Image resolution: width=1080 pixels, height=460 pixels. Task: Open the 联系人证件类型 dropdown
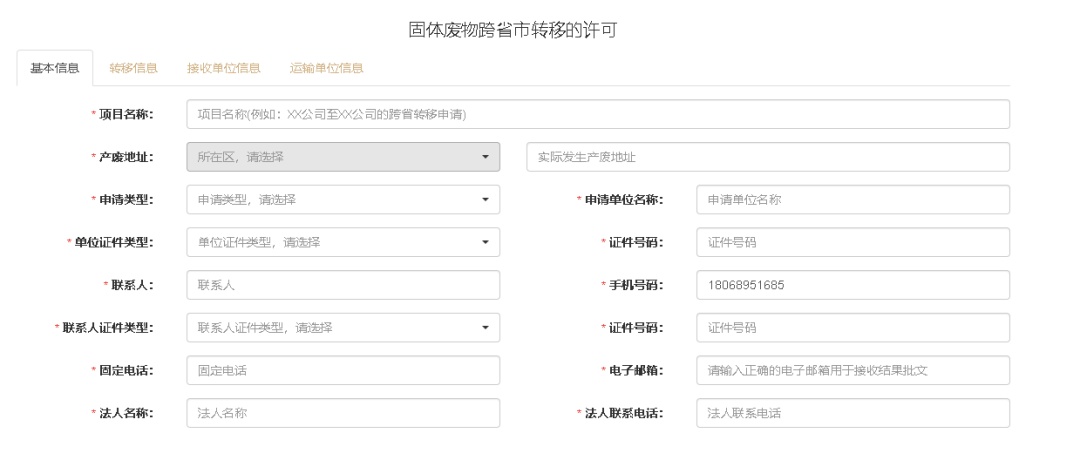pyautogui.click(x=343, y=328)
